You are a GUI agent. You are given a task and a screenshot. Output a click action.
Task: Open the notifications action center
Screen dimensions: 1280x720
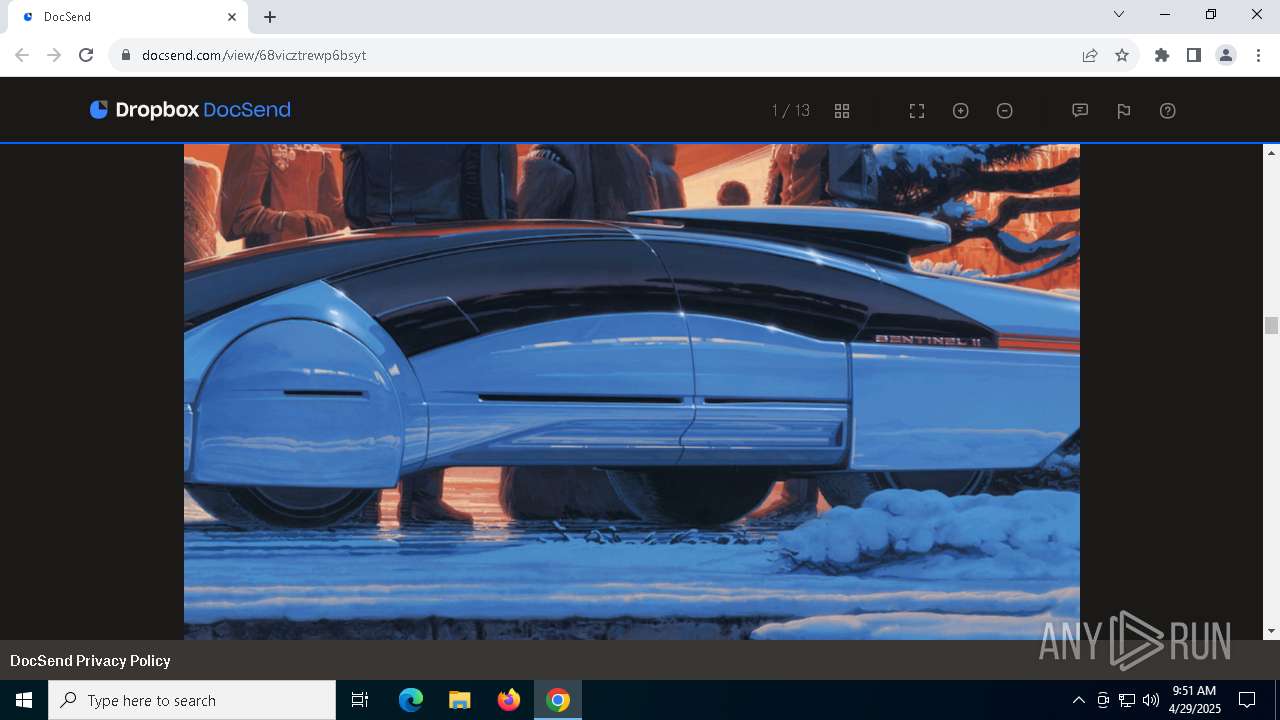coord(1247,700)
